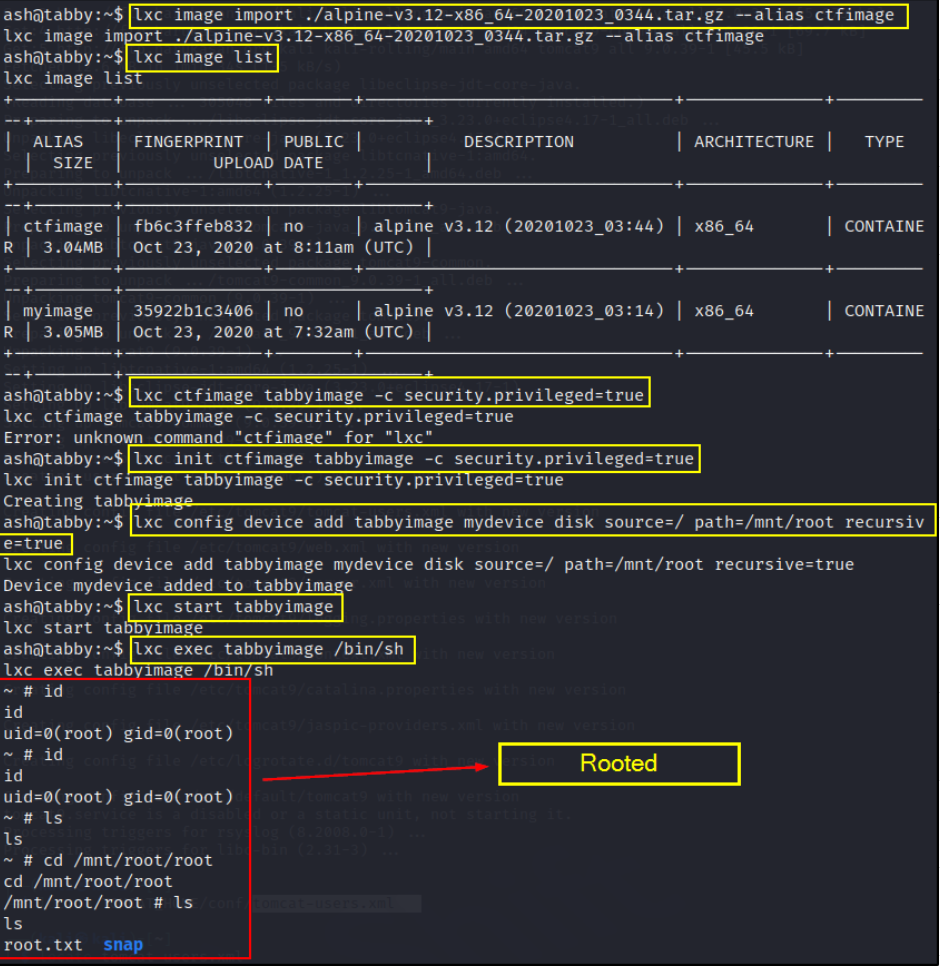The height and width of the screenshot is (966, 940).
Task: Click the root.txt file name
Action: click(x=43, y=944)
